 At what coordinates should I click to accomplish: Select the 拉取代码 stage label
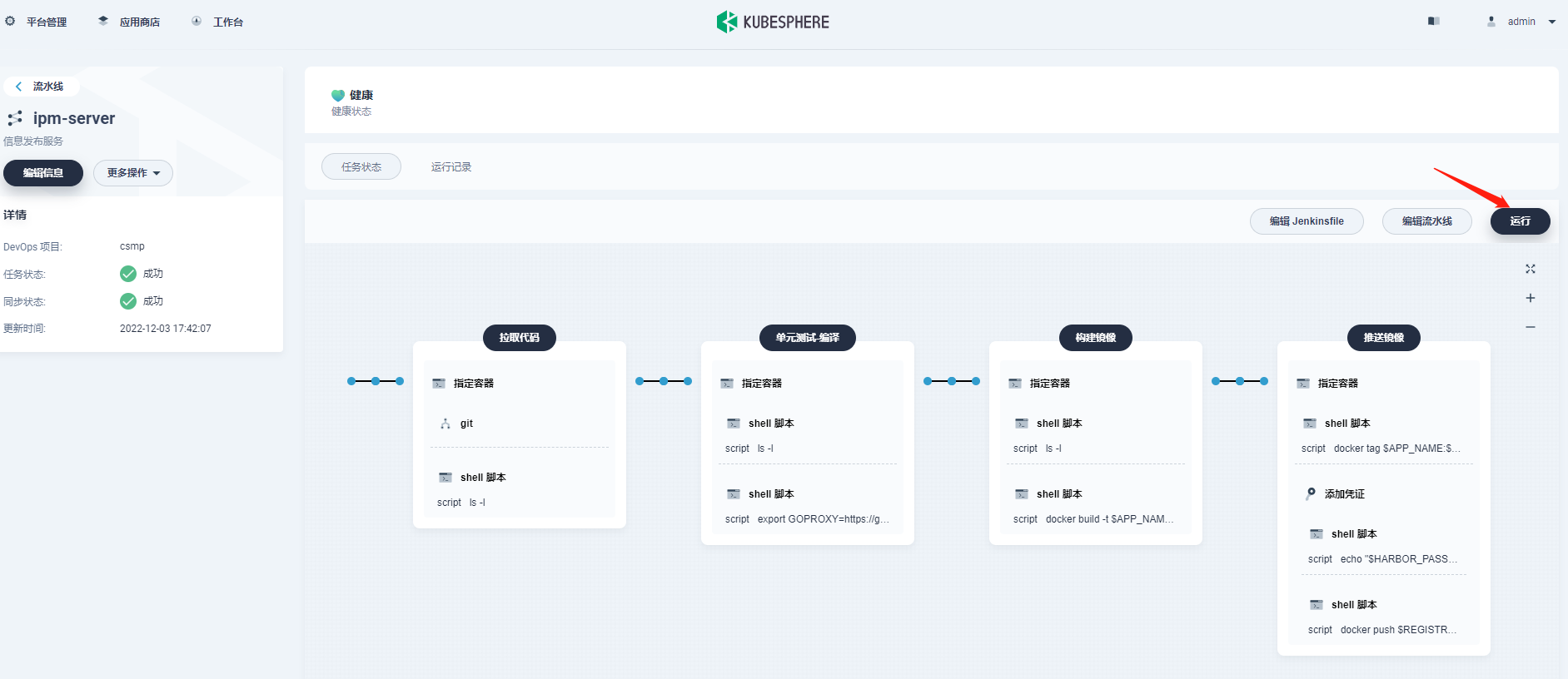520,338
